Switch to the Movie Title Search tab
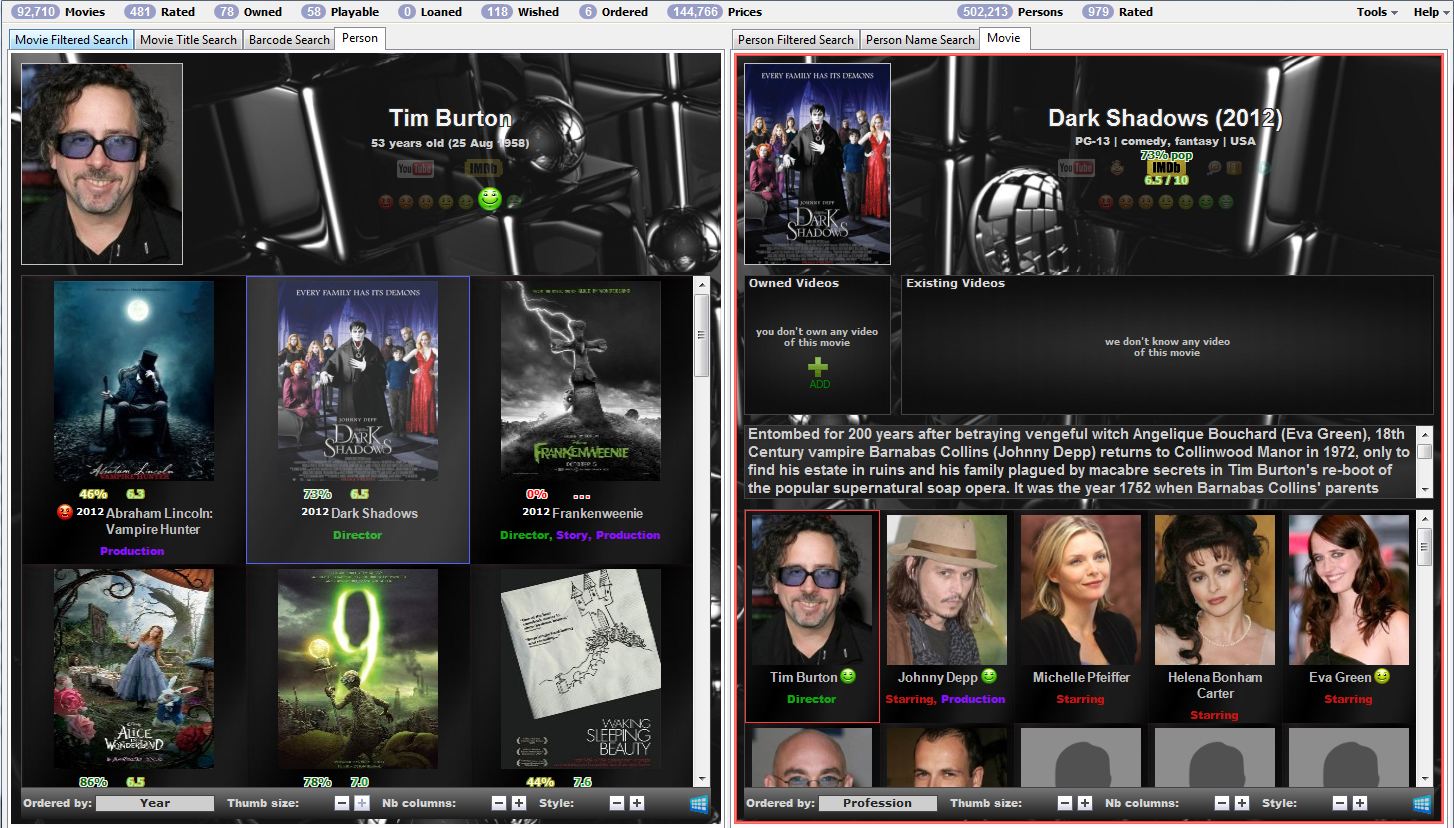 tap(188, 40)
